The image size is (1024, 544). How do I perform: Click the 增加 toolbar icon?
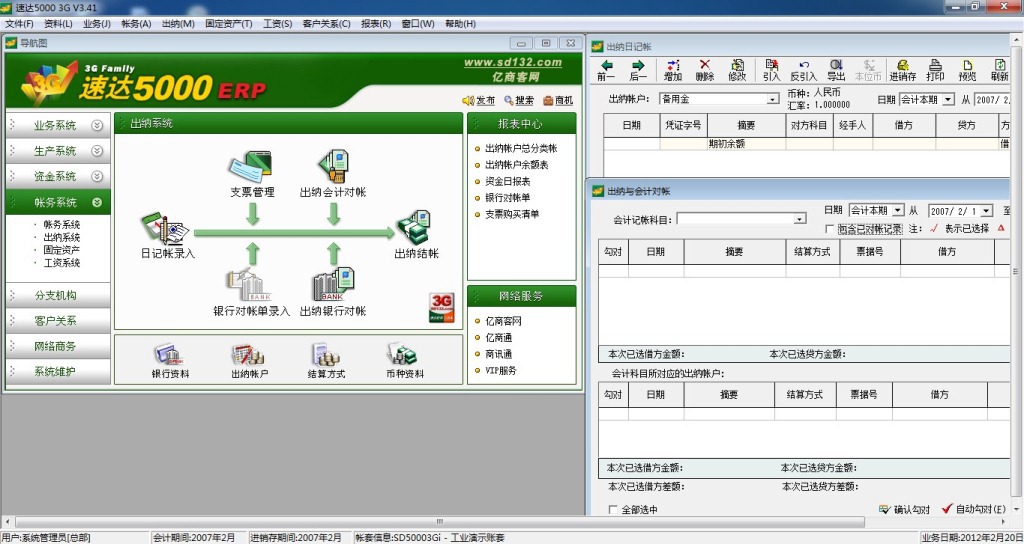coord(673,70)
